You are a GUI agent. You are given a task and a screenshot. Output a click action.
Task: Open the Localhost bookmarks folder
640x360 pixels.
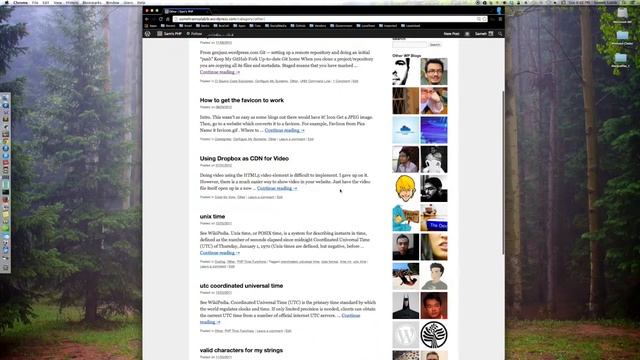[366, 26]
